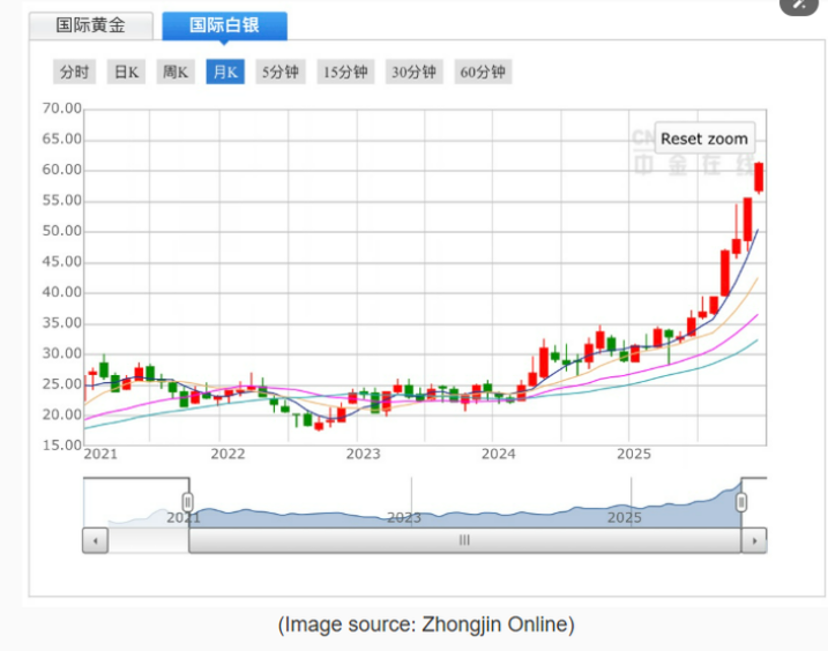Pick the 15分钟 interval button

pos(344,72)
